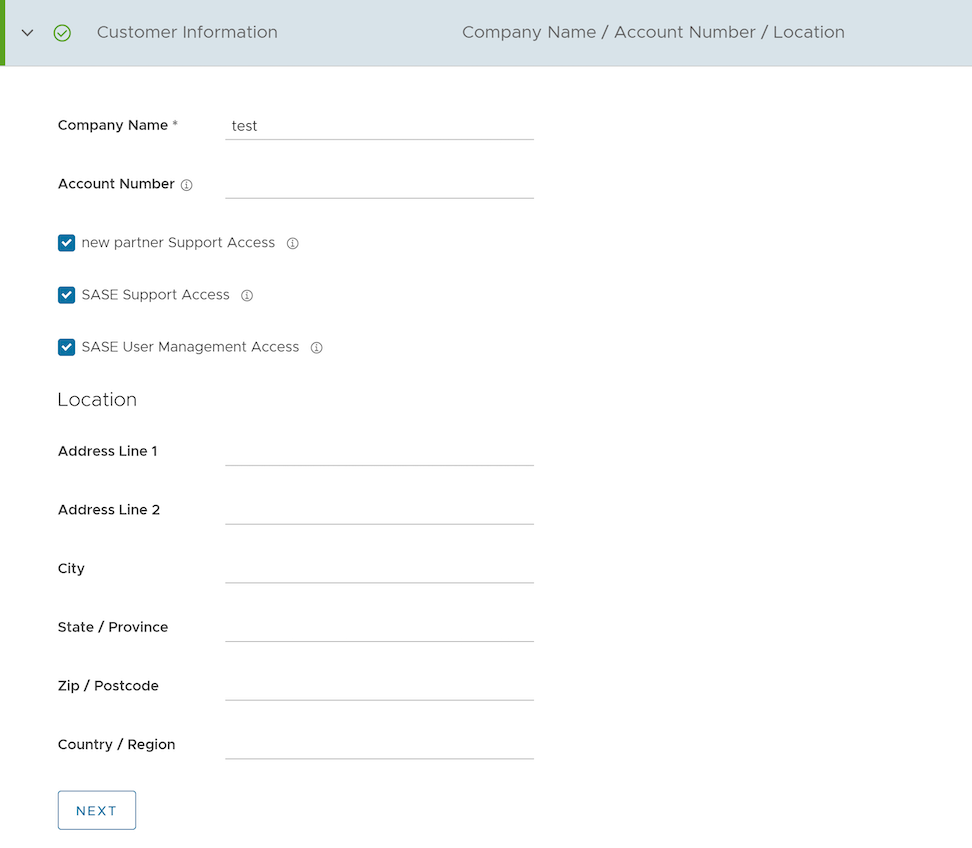The height and width of the screenshot is (848, 972).
Task: Click the Zip / Postcode field
Action: [x=379, y=686]
